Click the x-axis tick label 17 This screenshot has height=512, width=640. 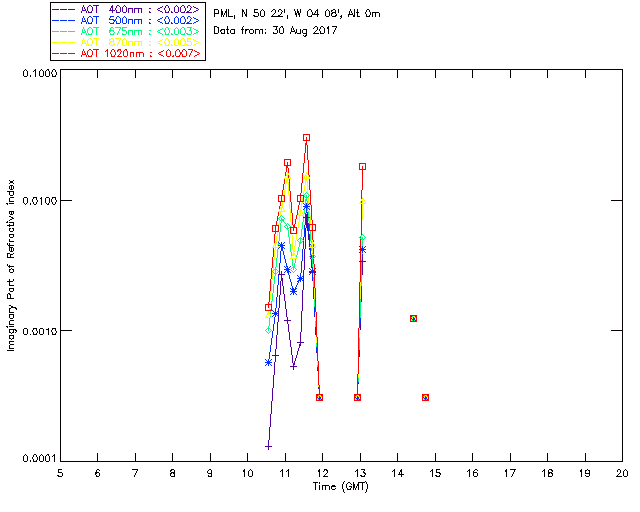pos(510,473)
